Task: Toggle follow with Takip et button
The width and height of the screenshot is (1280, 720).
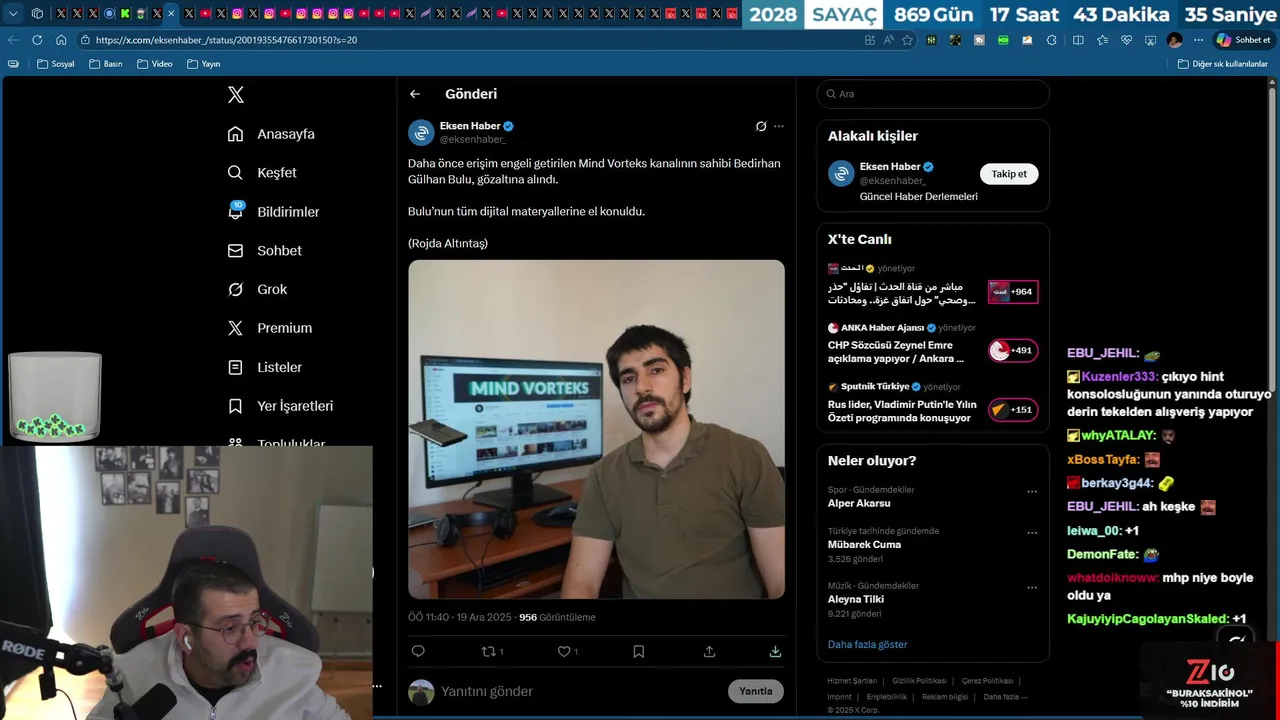Action: tap(1009, 174)
